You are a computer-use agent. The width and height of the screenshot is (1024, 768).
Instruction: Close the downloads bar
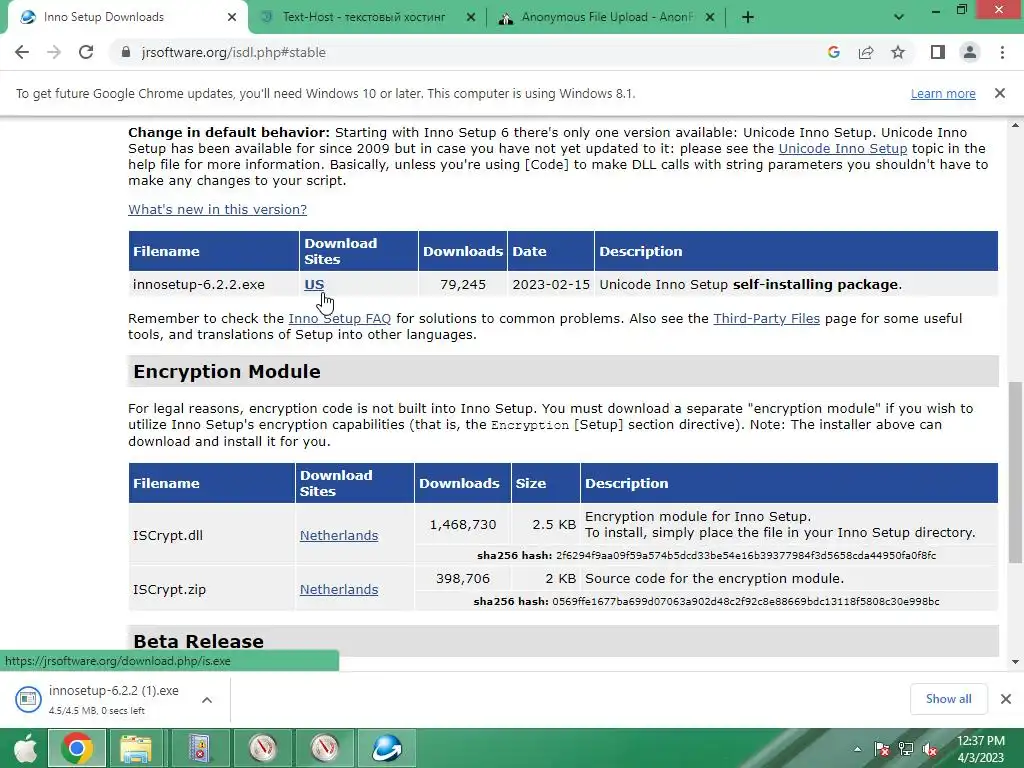tap(1006, 699)
